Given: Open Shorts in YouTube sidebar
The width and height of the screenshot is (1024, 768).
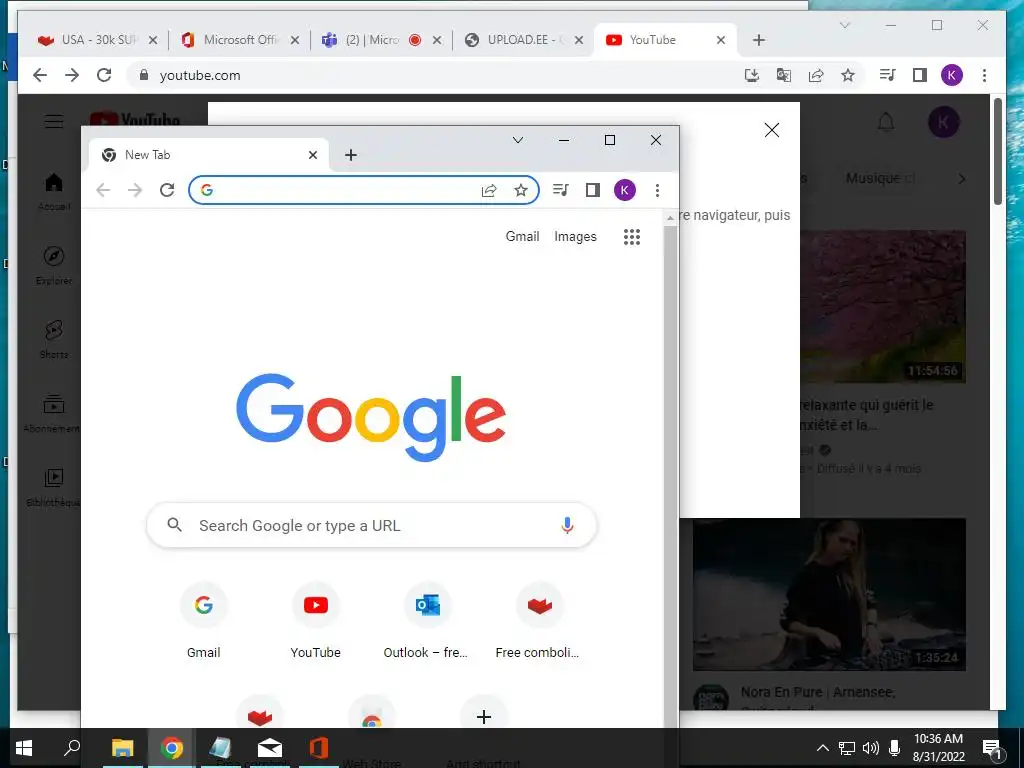Looking at the screenshot, I should (x=54, y=340).
